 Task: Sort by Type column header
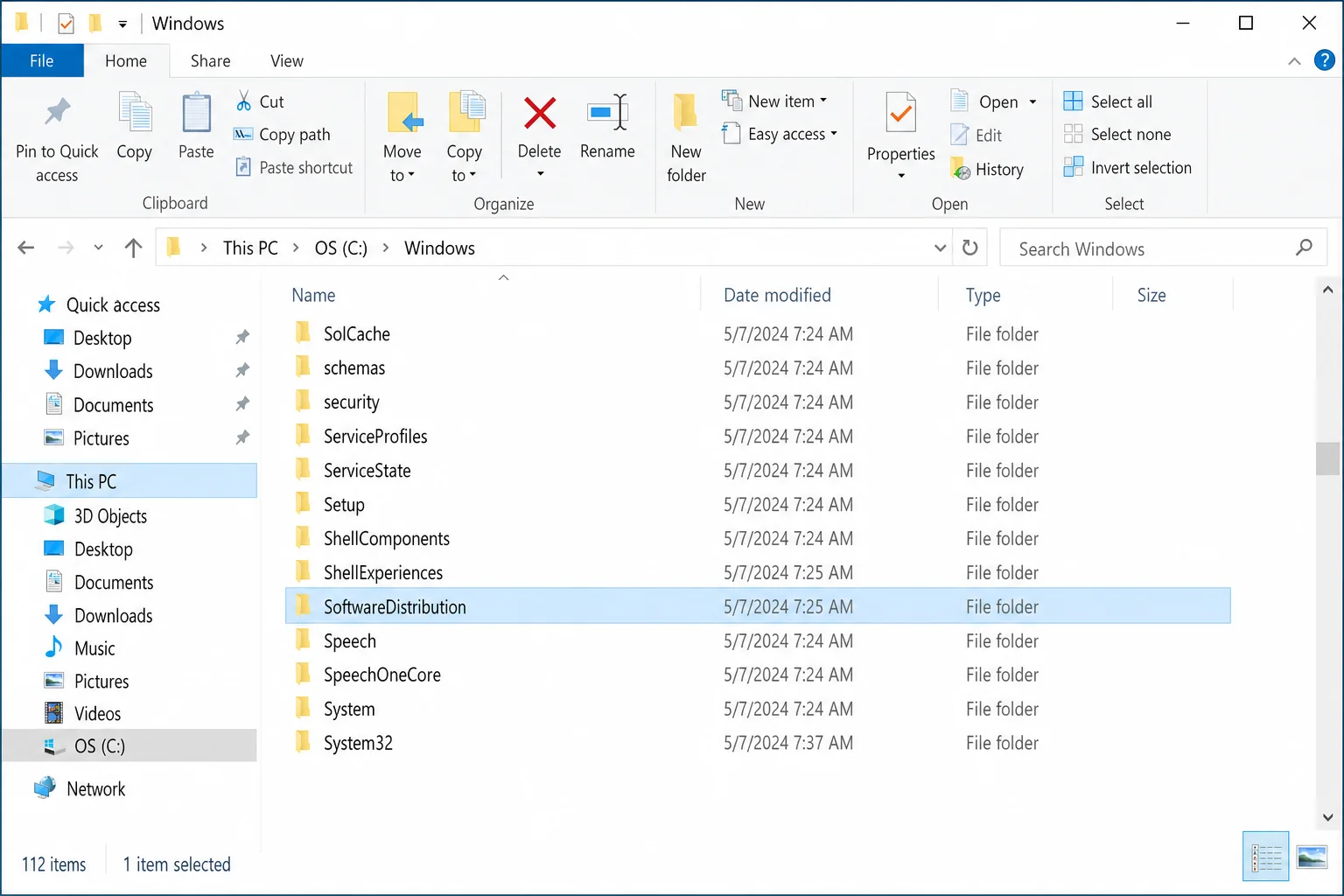[x=983, y=295]
